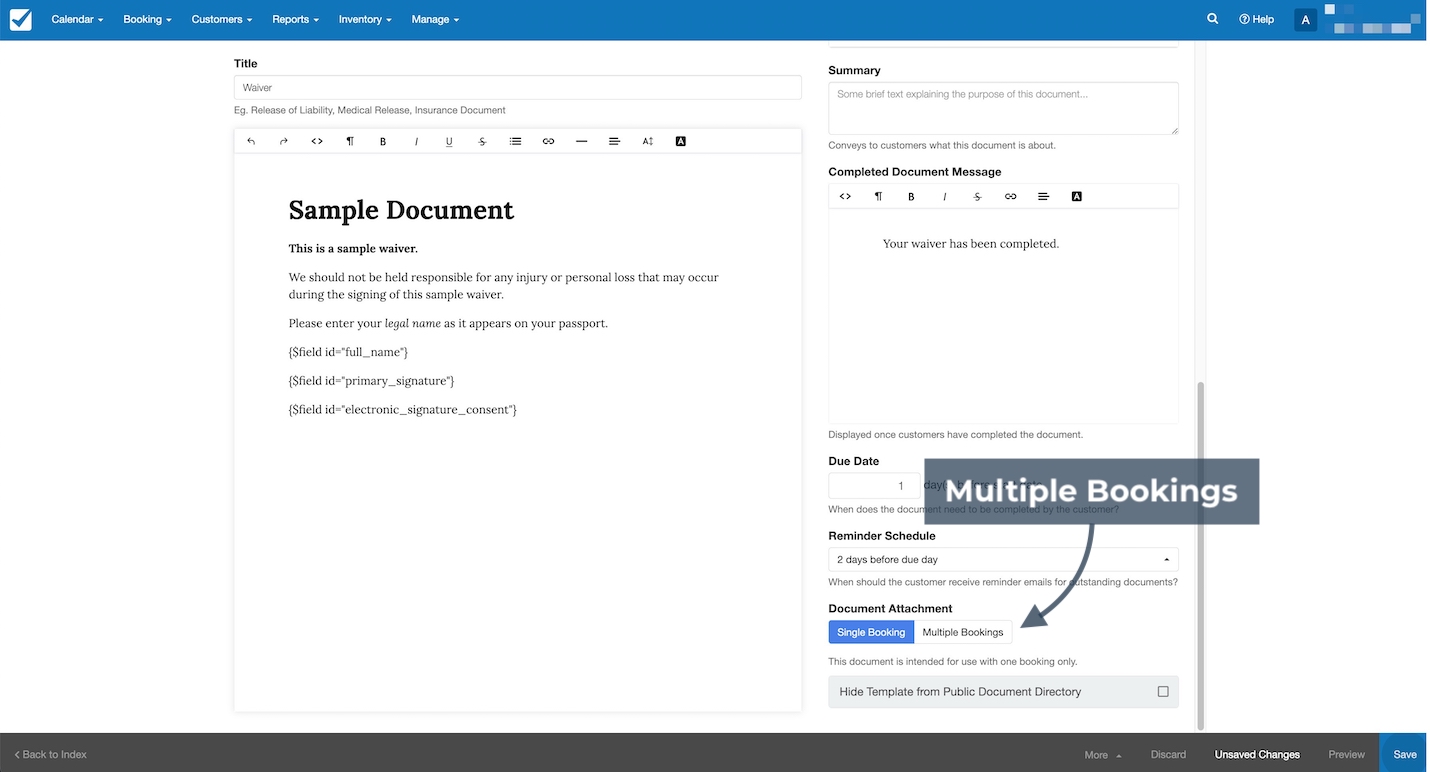The width and height of the screenshot is (1430, 772).
Task: Click the Preview button
Action: tap(1346, 754)
